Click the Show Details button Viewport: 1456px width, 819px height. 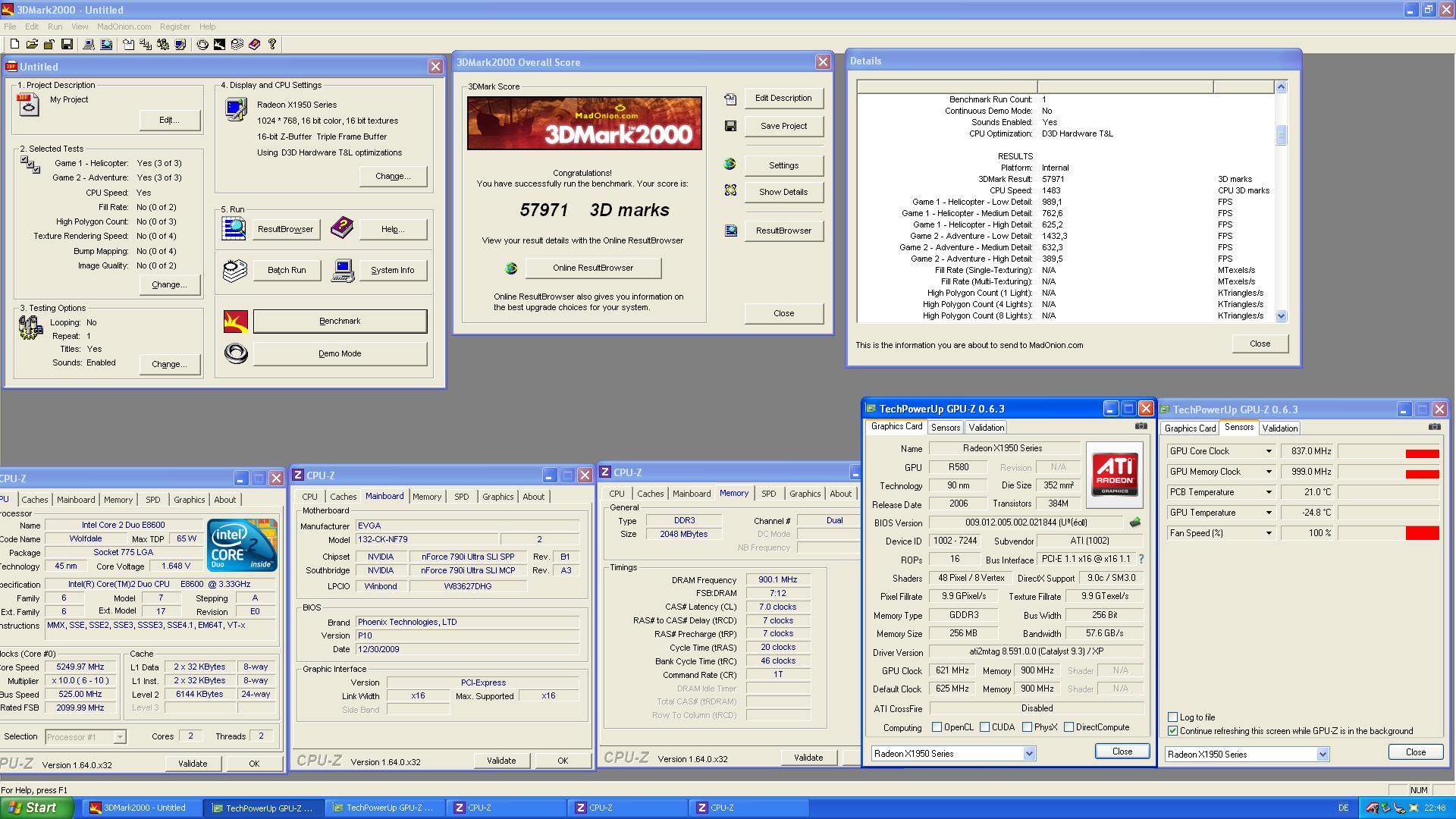783,192
